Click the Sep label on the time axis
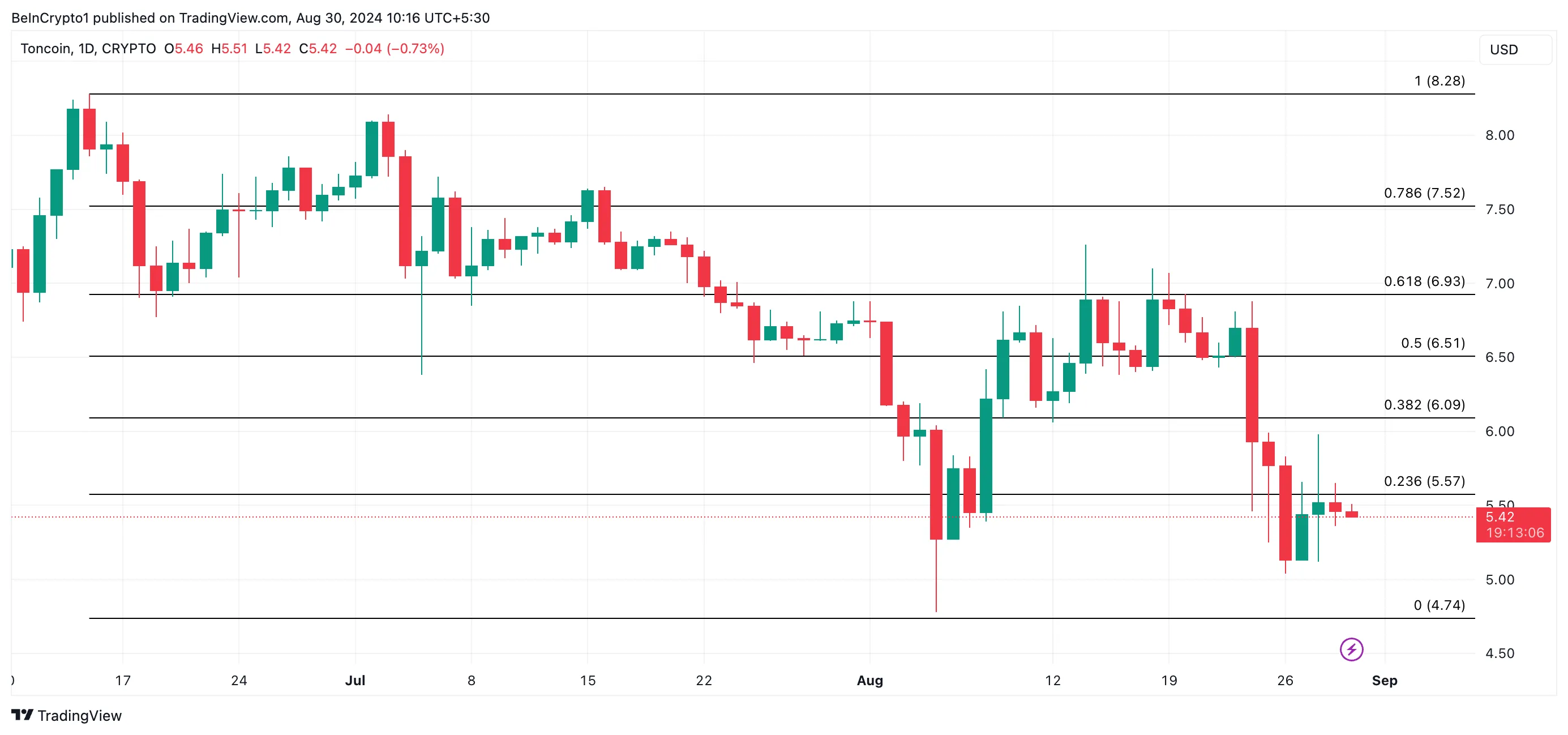1568x735 pixels. tap(1384, 681)
